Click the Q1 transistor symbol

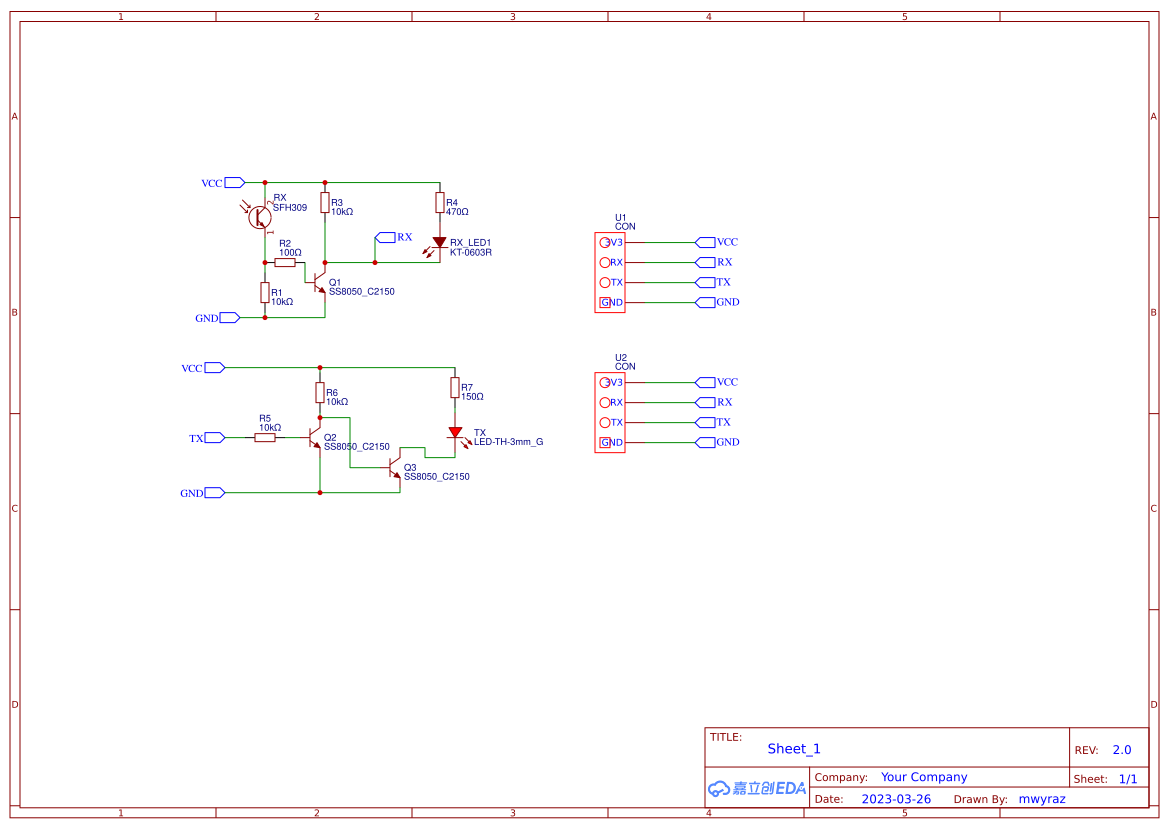320,282
